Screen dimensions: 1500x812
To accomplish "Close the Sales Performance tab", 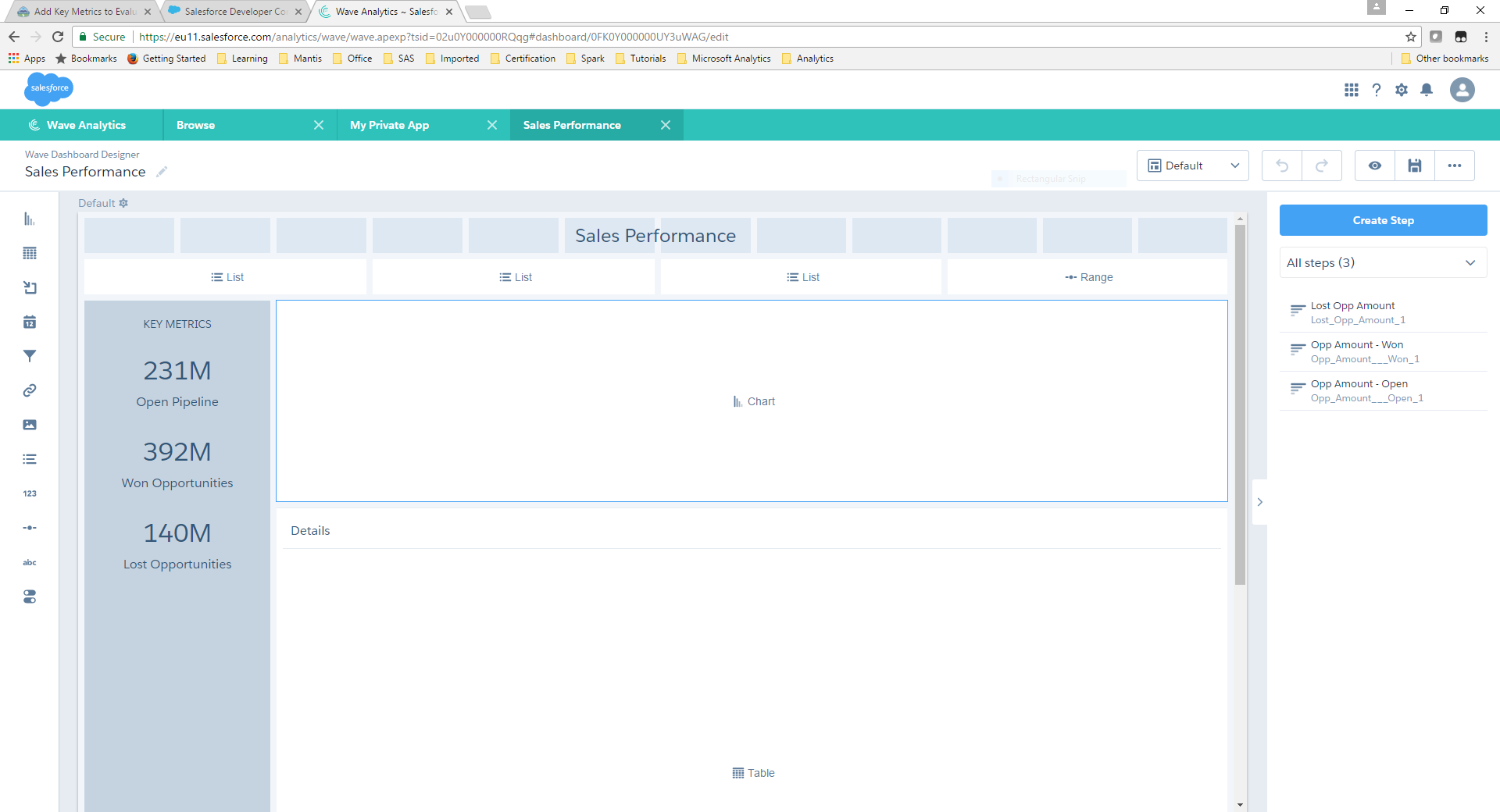I will [x=666, y=125].
